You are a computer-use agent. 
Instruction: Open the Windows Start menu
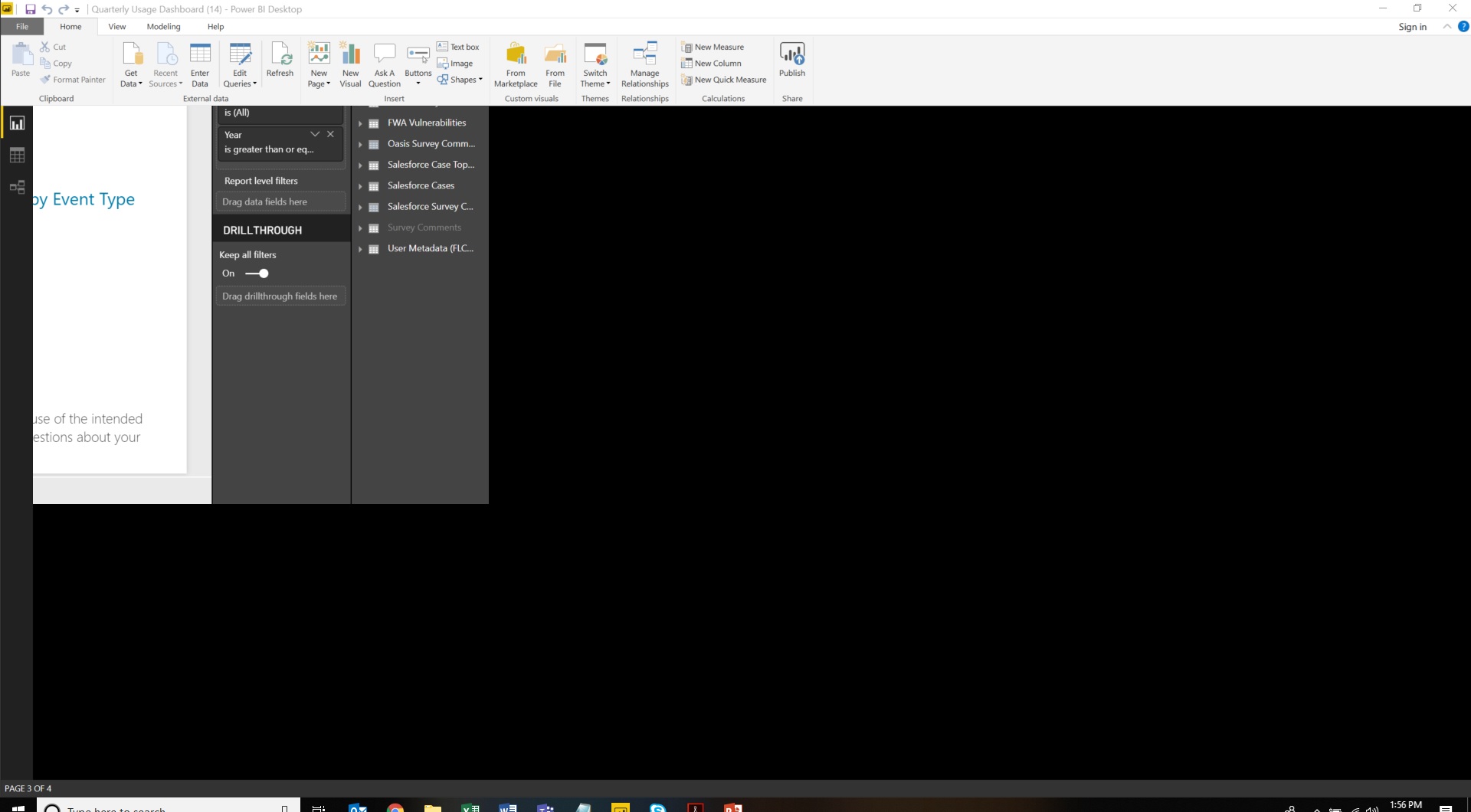18,807
